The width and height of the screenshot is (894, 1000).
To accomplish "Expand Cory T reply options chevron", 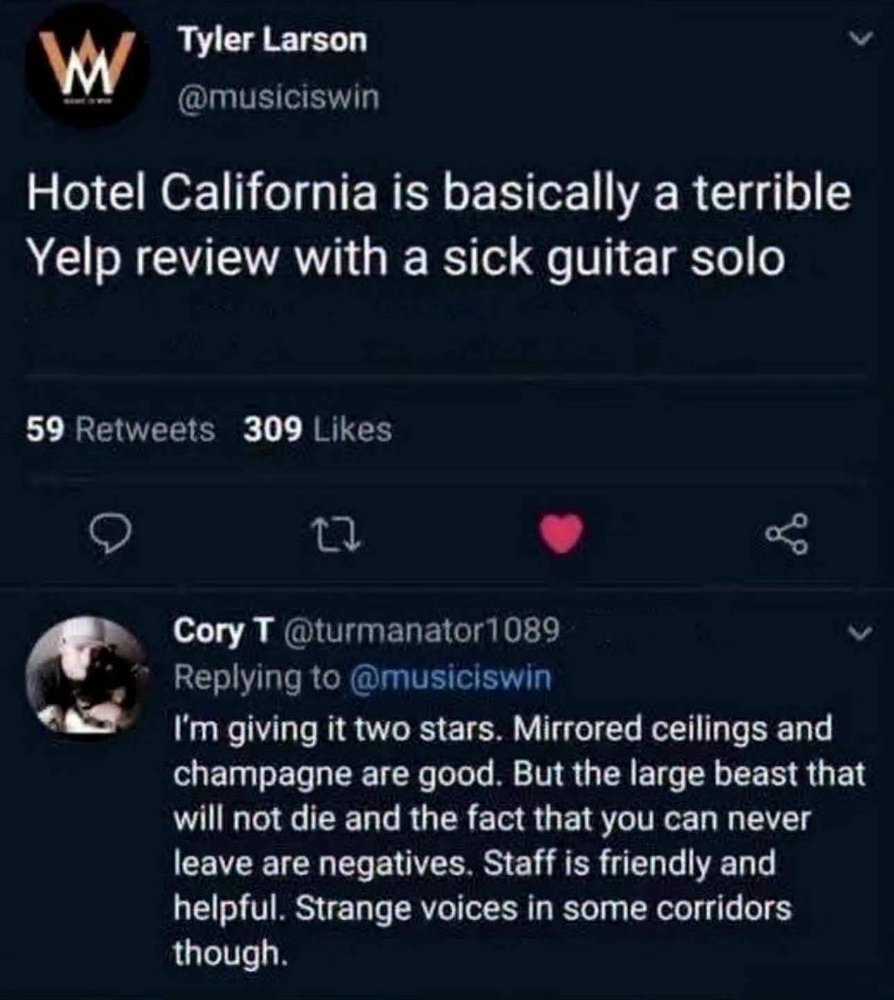I will click(x=859, y=633).
